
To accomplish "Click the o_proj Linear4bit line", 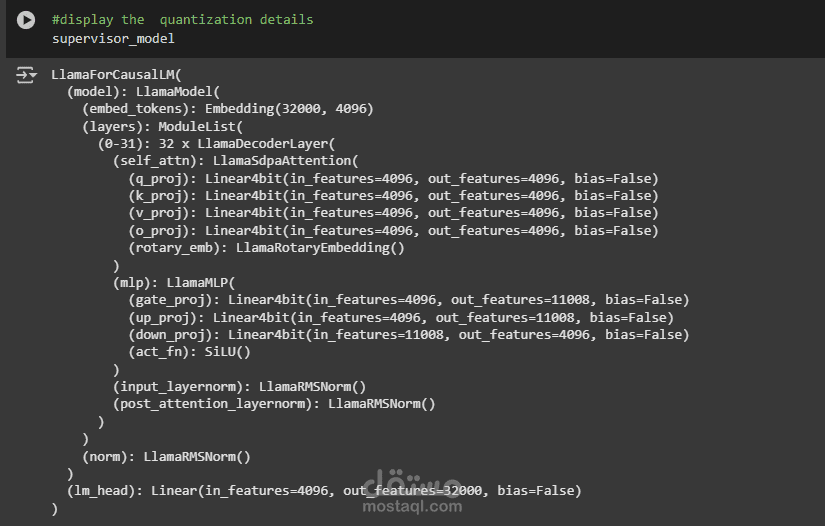I will coord(393,231).
